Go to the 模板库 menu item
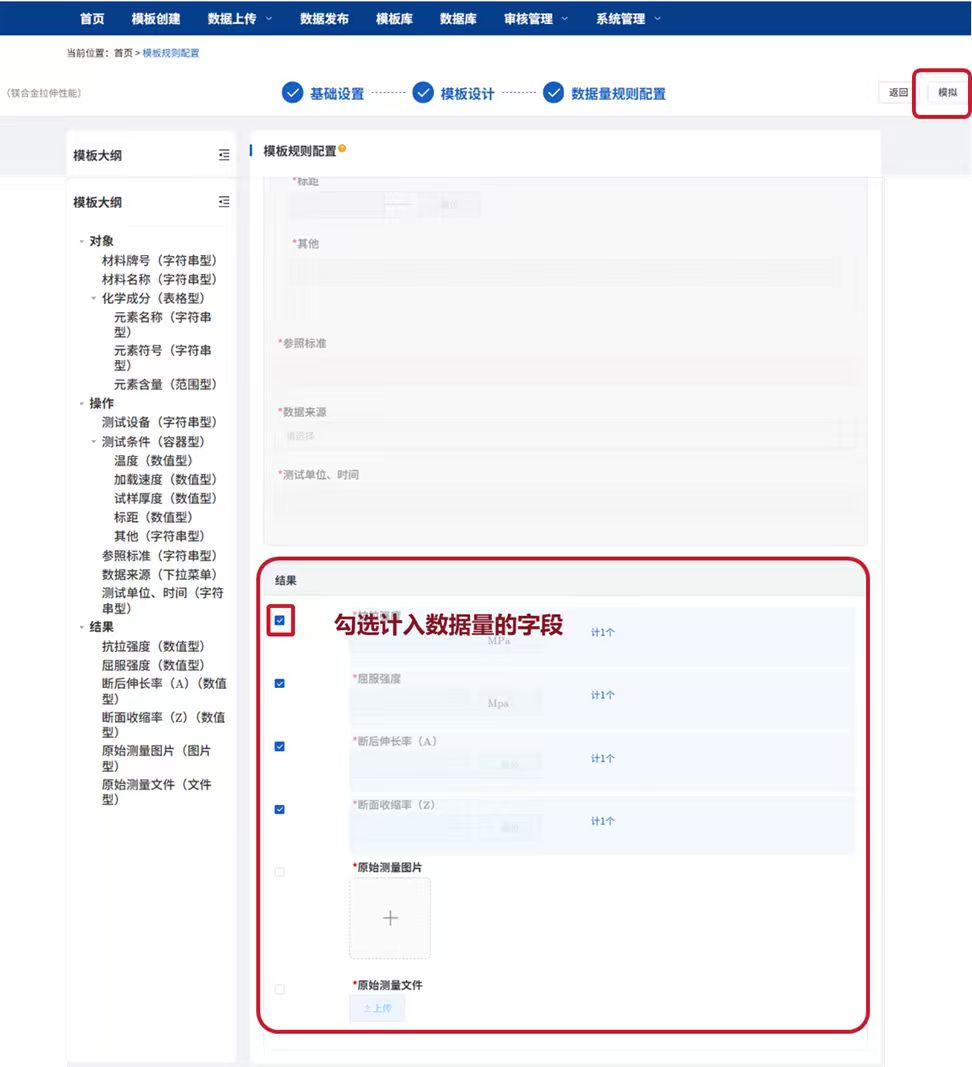The image size is (972, 1067). 394,18
